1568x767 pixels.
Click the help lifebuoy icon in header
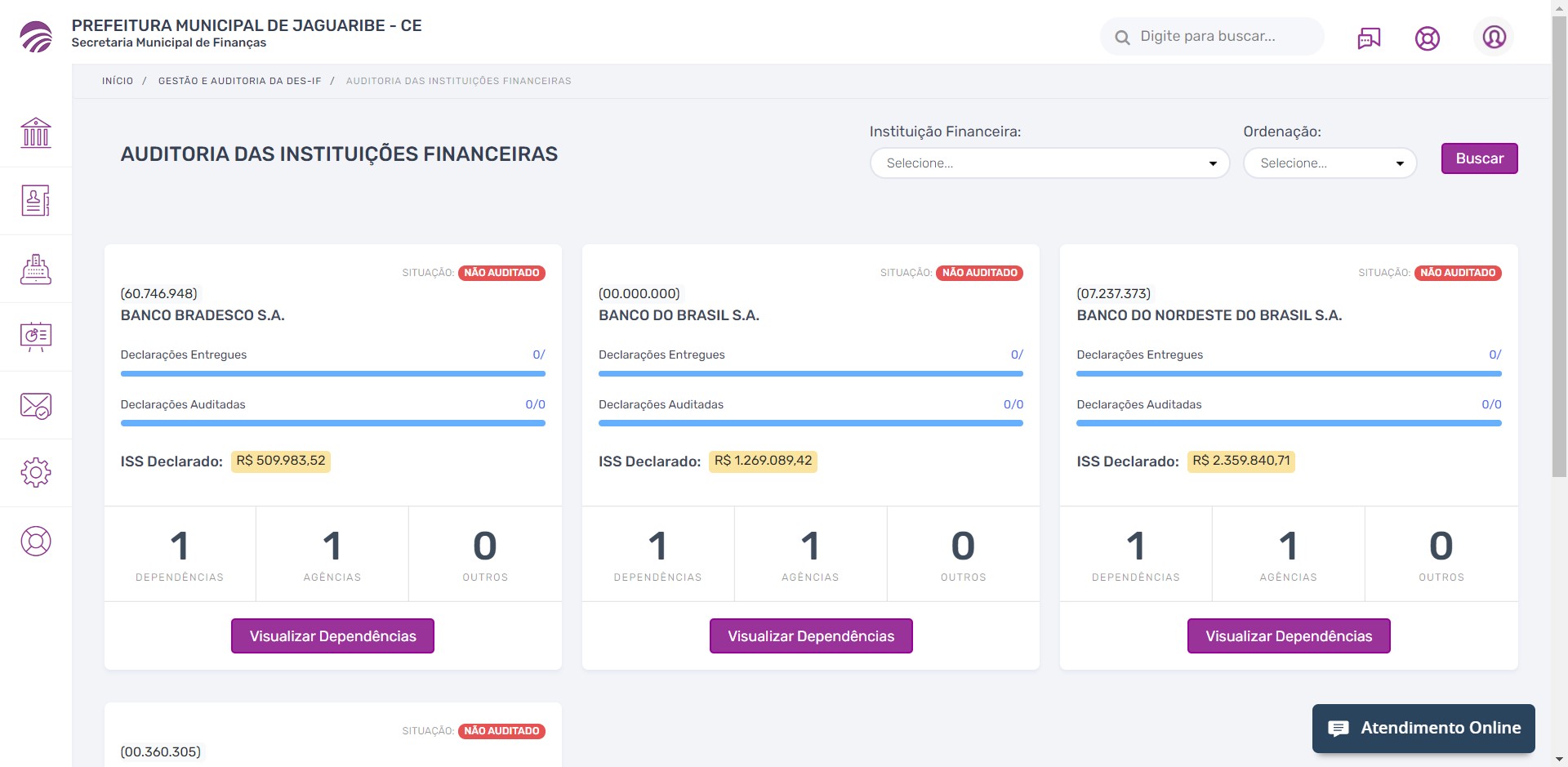[x=1427, y=38]
